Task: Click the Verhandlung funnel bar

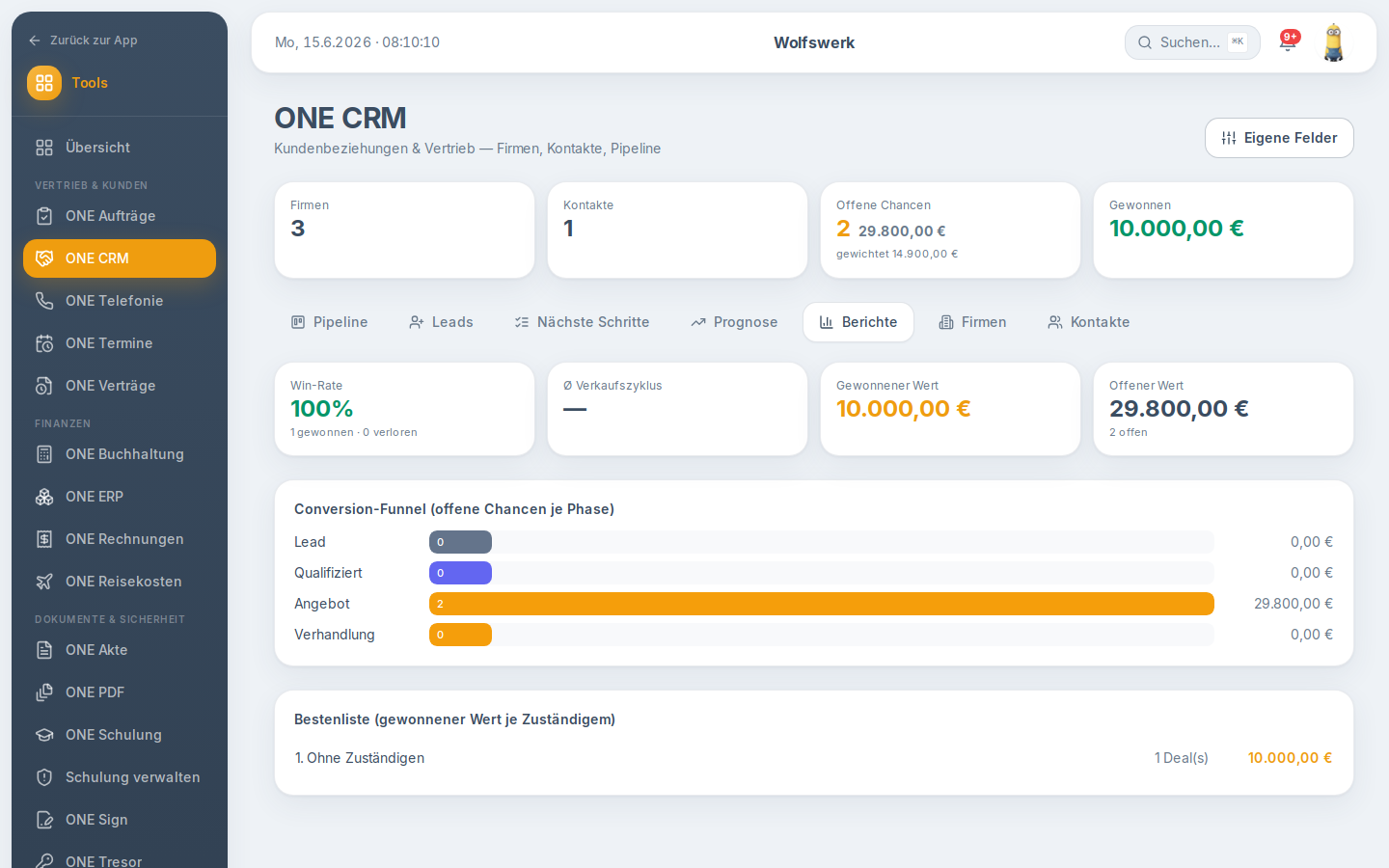Action: [x=460, y=635]
